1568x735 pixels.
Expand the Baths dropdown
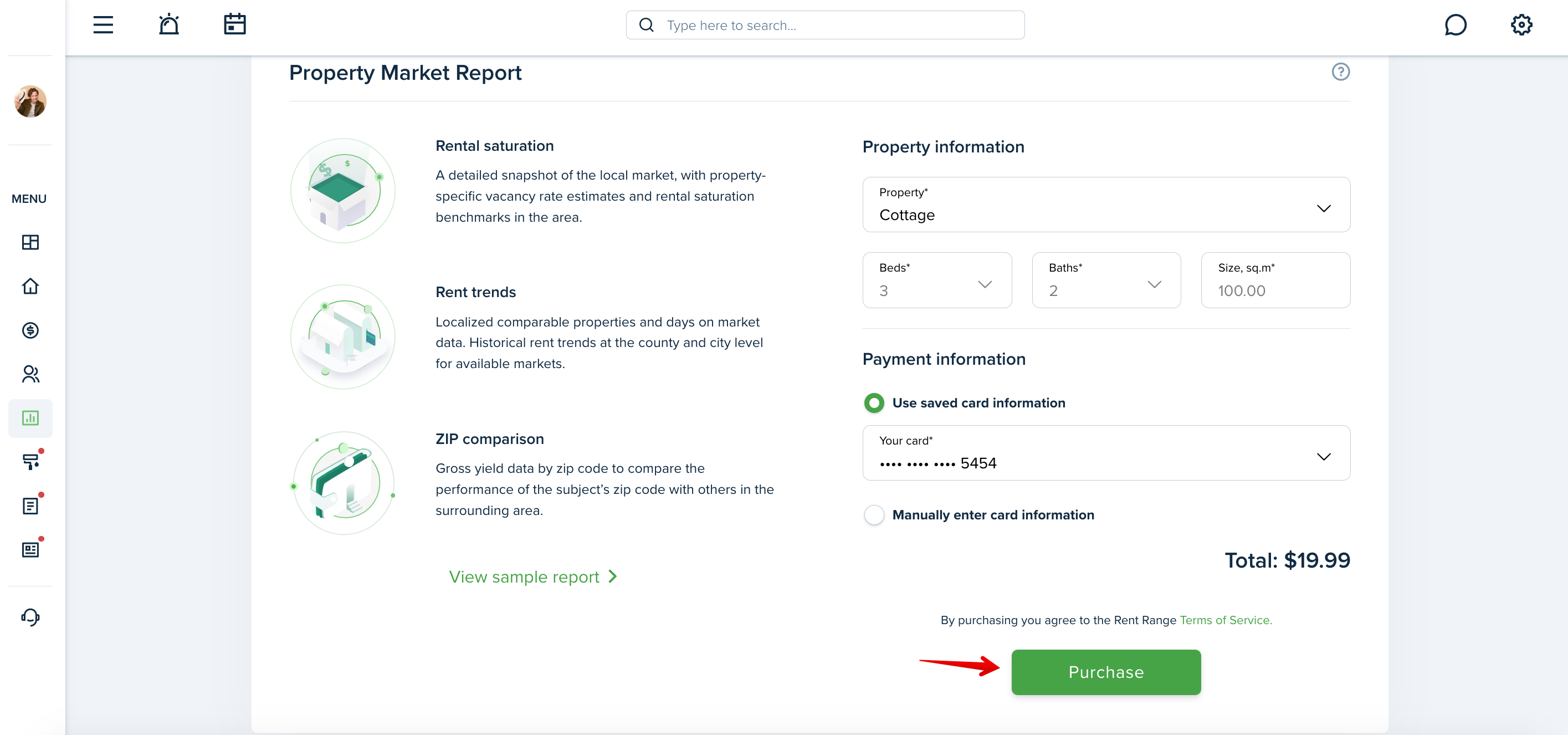coord(1106,280)
